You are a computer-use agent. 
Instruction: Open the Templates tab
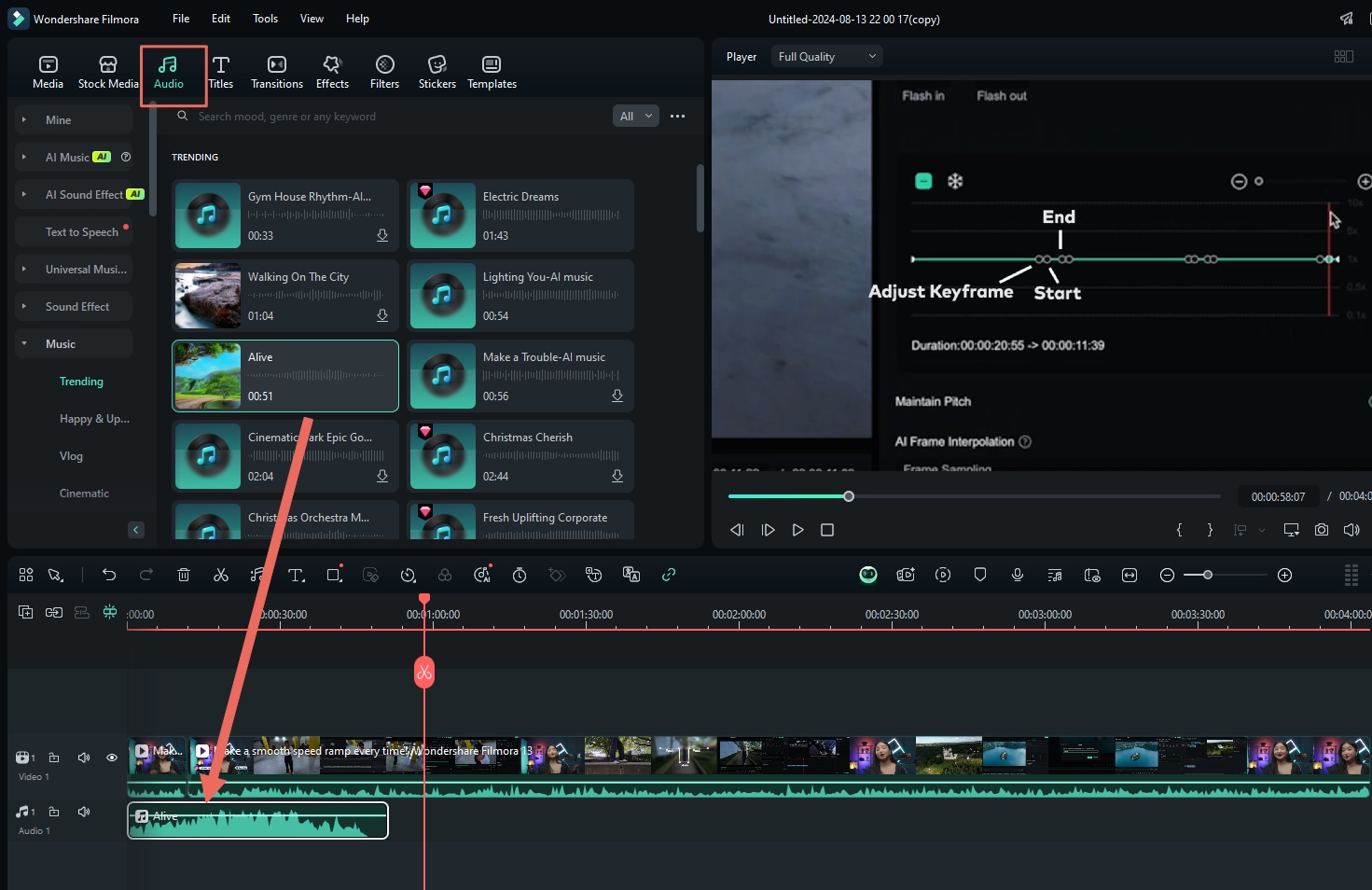492,72
